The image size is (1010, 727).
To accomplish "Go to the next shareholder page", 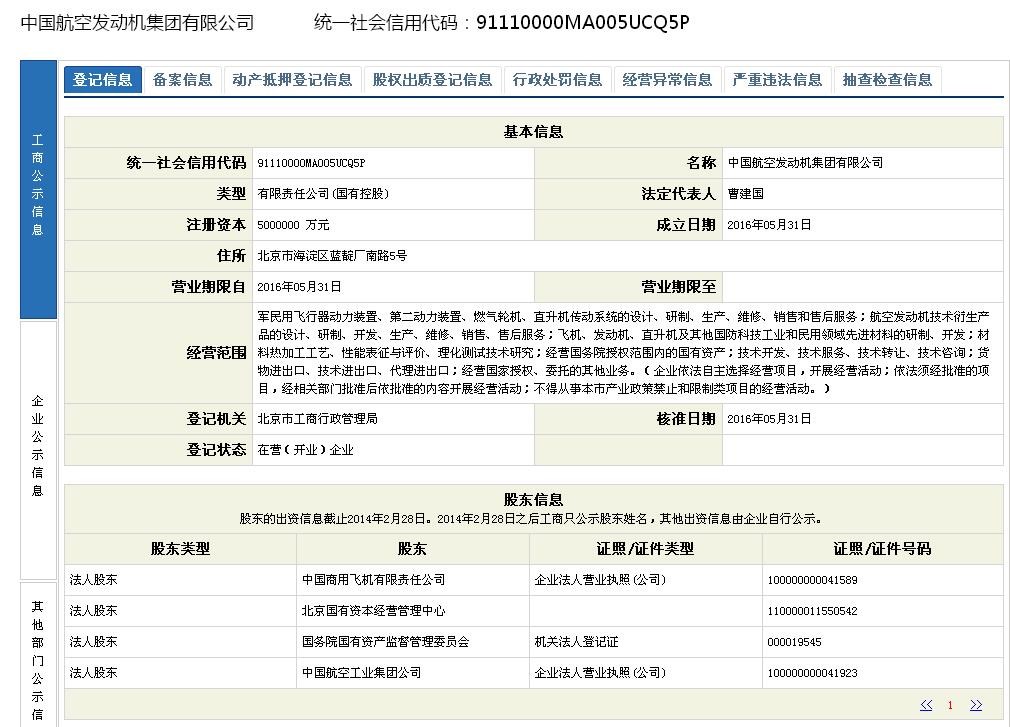I will (976, 705).
